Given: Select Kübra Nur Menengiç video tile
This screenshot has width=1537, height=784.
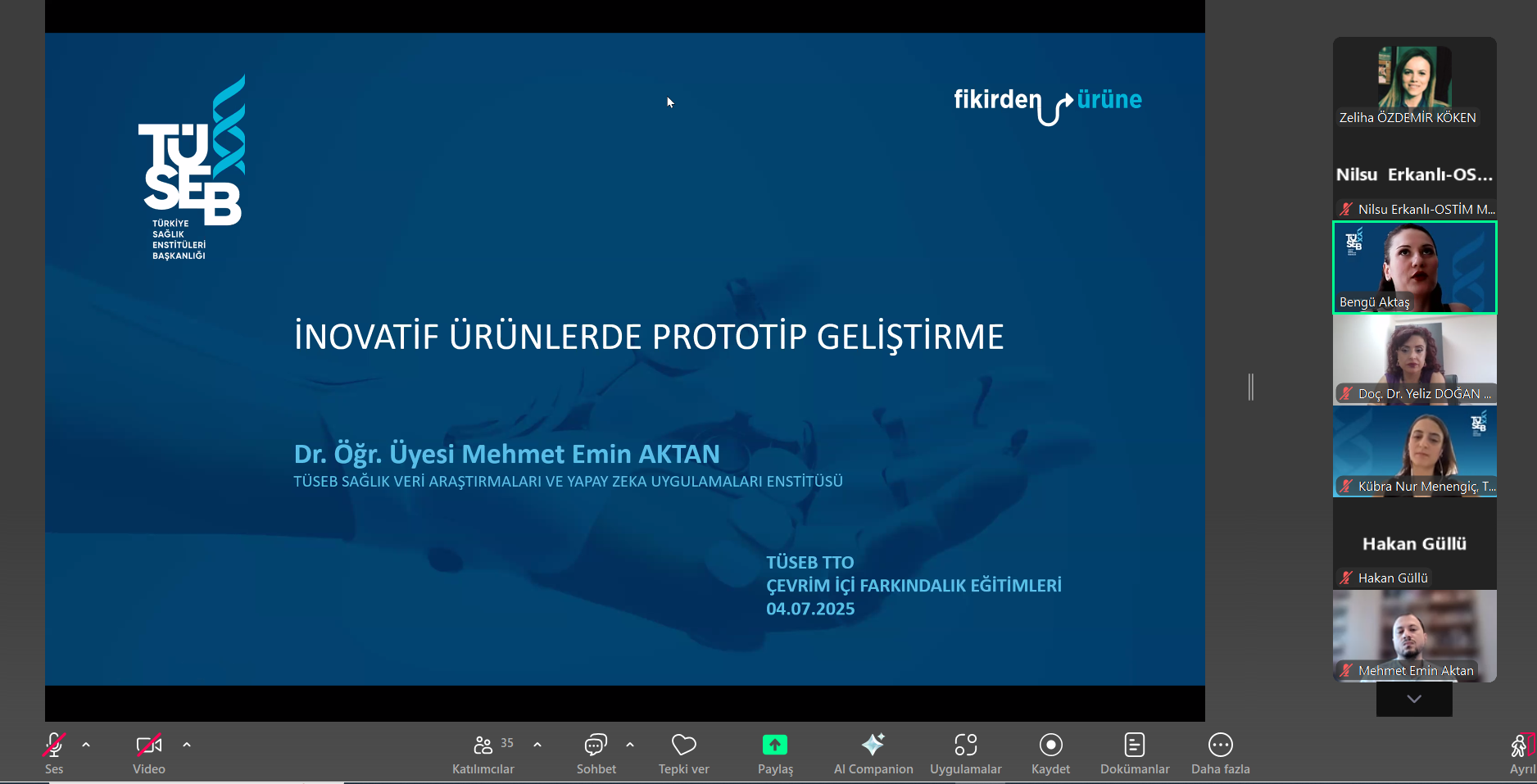Looking at the screenshot, I should tap(1415, 451).
